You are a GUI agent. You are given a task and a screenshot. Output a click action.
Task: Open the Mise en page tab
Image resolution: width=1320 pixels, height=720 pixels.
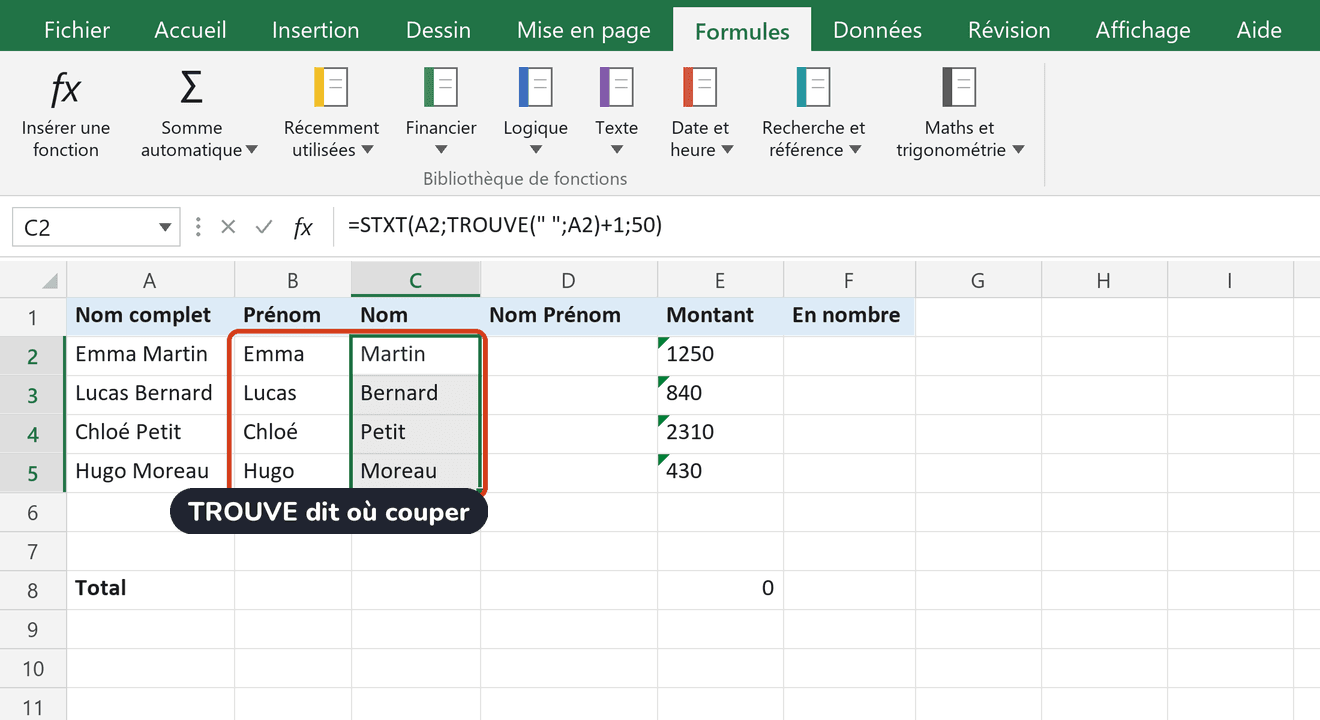click(584, 30)
